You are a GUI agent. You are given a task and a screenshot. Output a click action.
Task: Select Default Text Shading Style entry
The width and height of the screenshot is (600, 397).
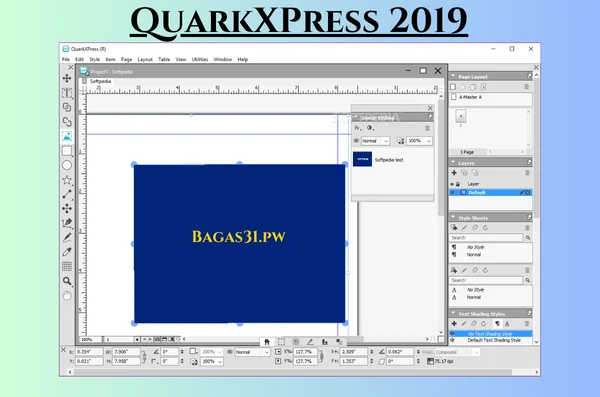tap(494, 340)
